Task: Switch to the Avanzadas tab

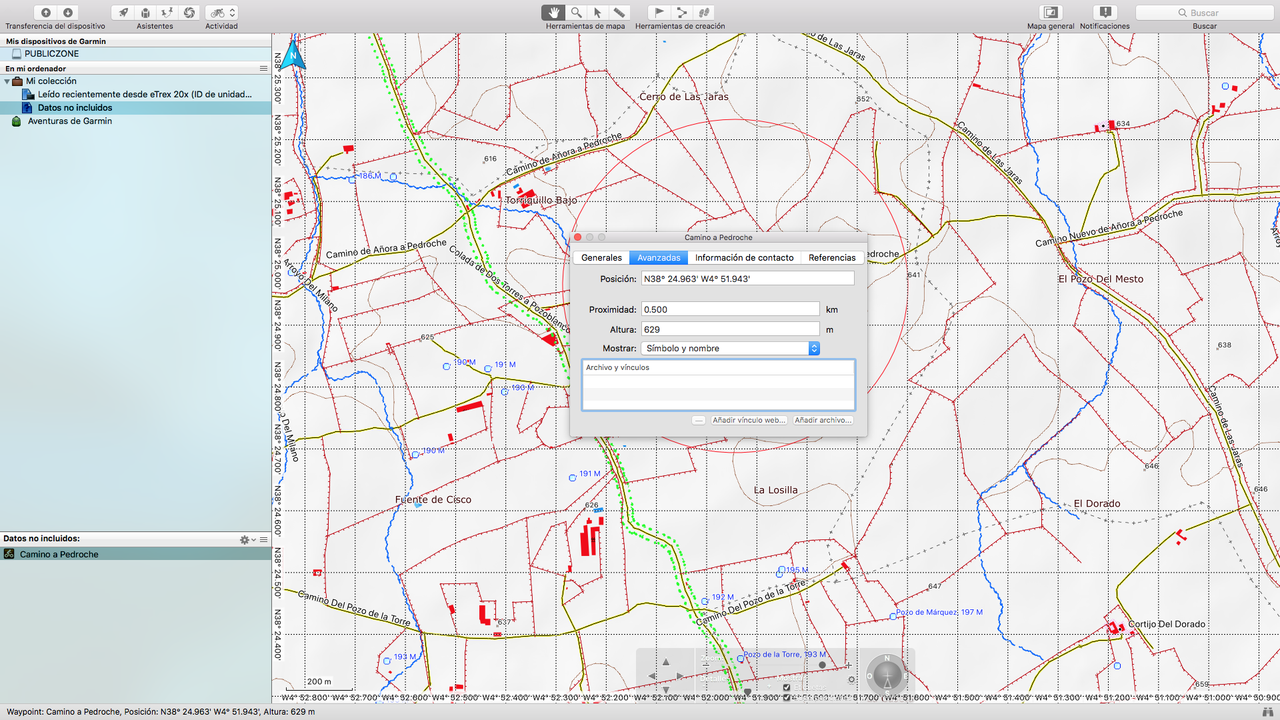Action: pos(659,257)
